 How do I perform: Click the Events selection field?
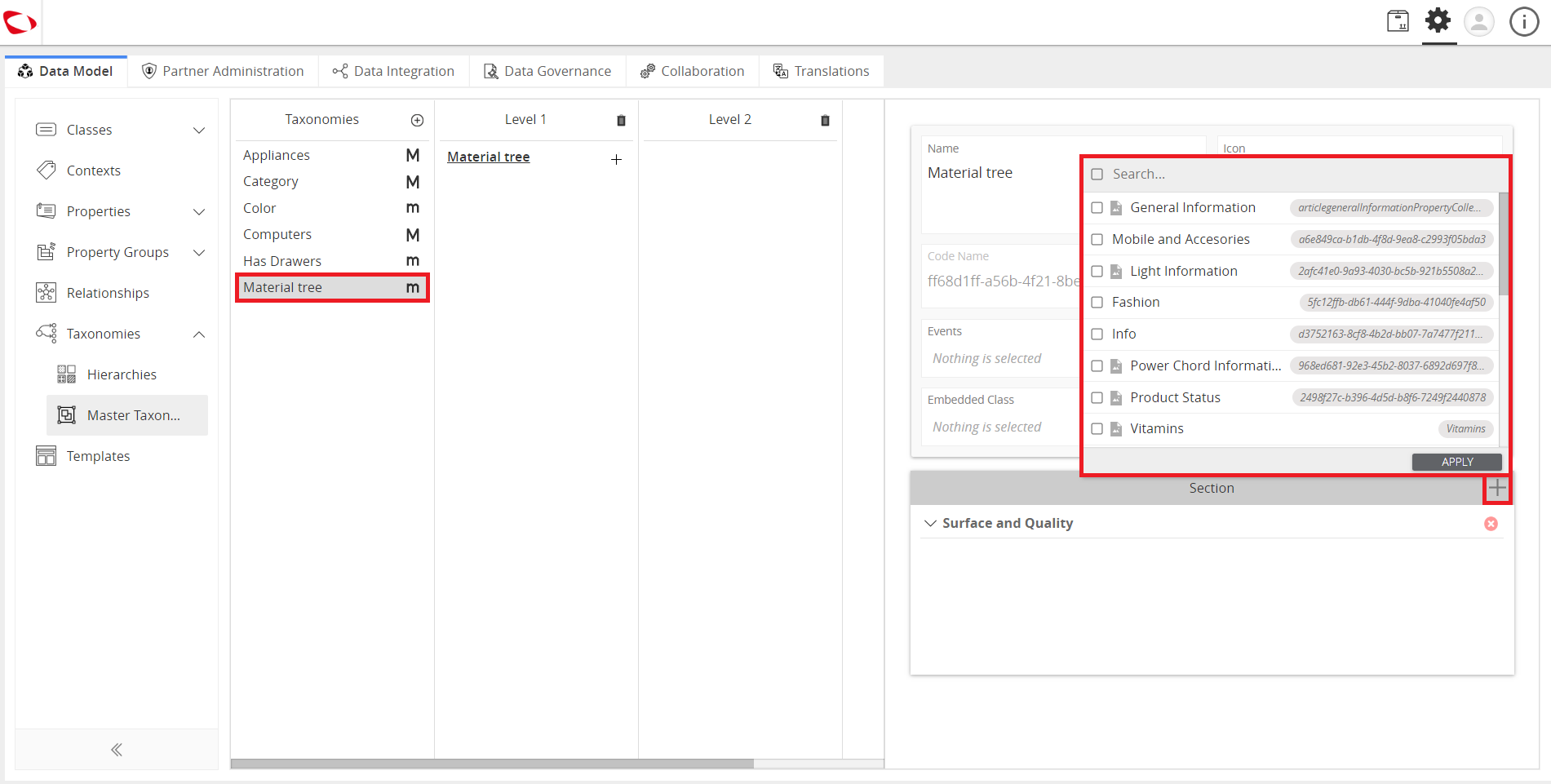pyautogui.click(x=1002, y=359)
